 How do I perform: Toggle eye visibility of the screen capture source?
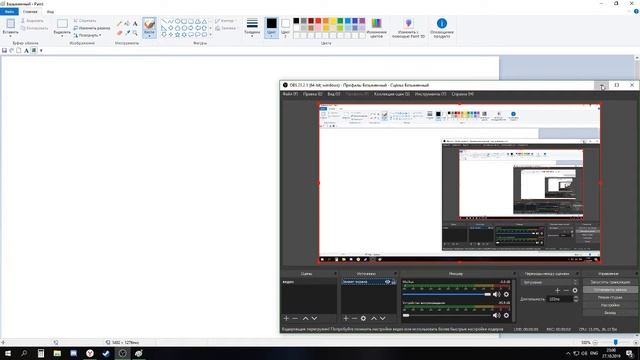pos(387,282)
